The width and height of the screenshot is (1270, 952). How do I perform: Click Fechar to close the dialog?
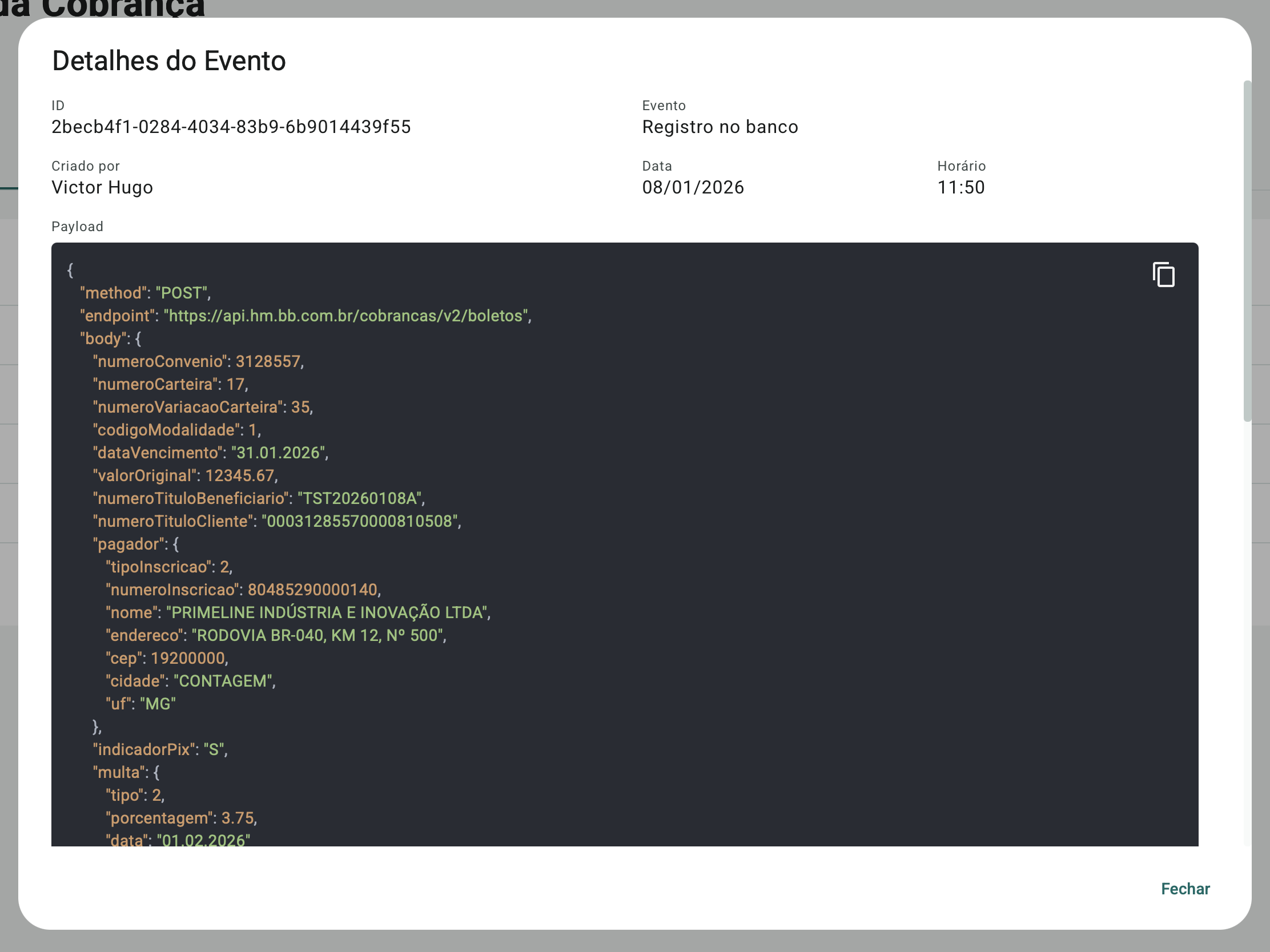point(1185,889)
